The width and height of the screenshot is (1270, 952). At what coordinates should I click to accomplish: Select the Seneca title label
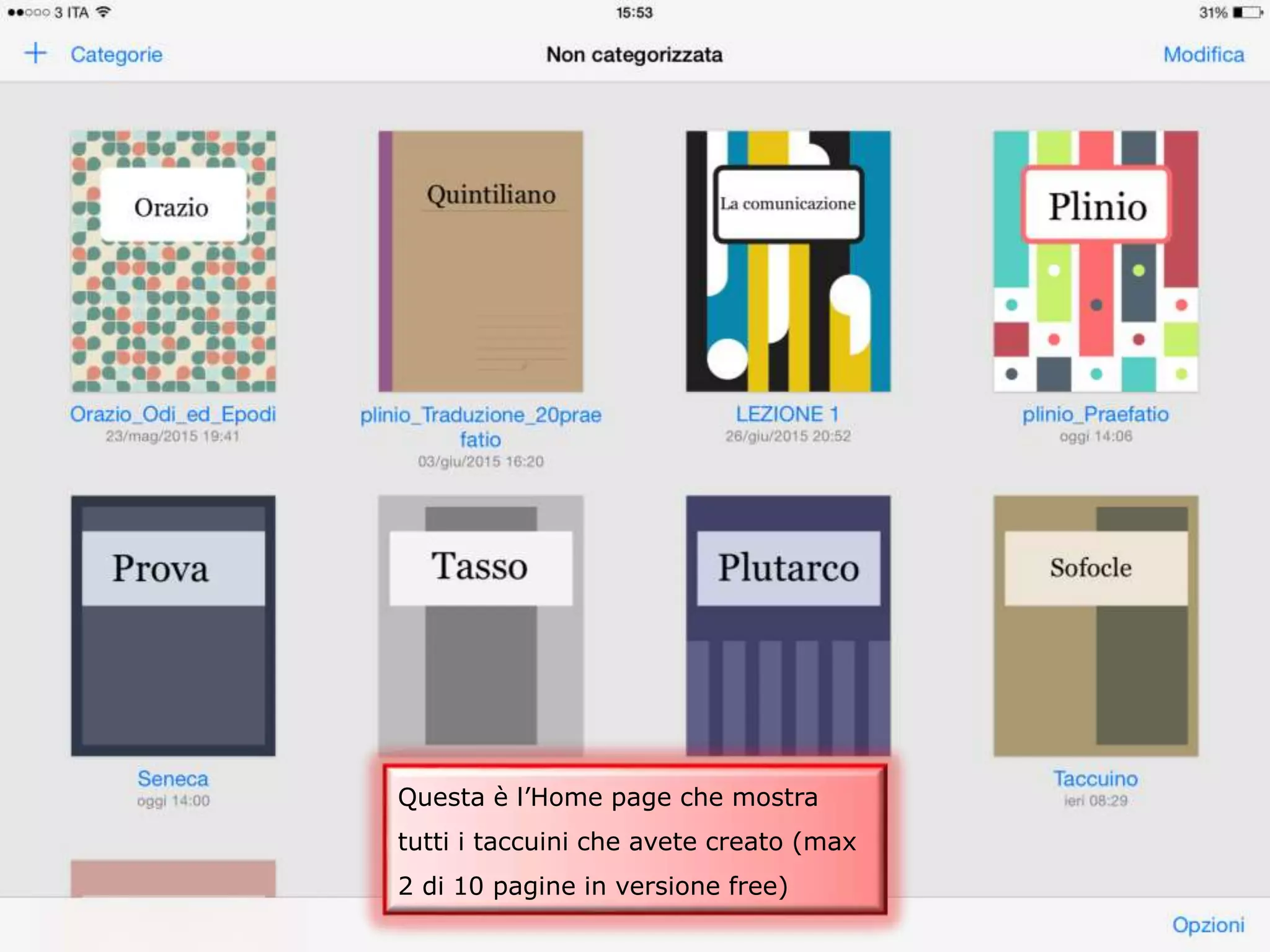tap(173, 778)
